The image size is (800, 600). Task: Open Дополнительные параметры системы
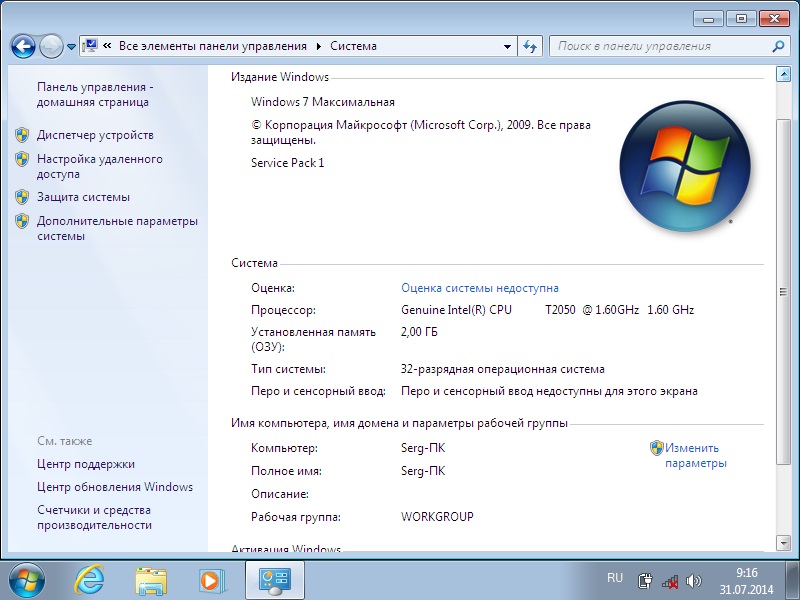click(117, 228)
